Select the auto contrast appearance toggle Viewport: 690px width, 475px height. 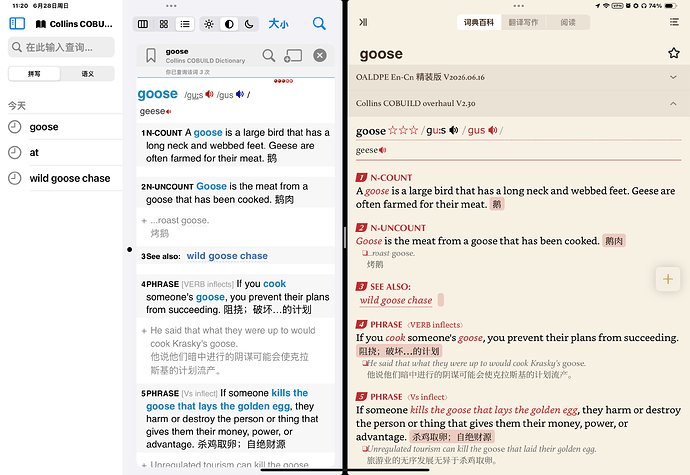[229, 24]
